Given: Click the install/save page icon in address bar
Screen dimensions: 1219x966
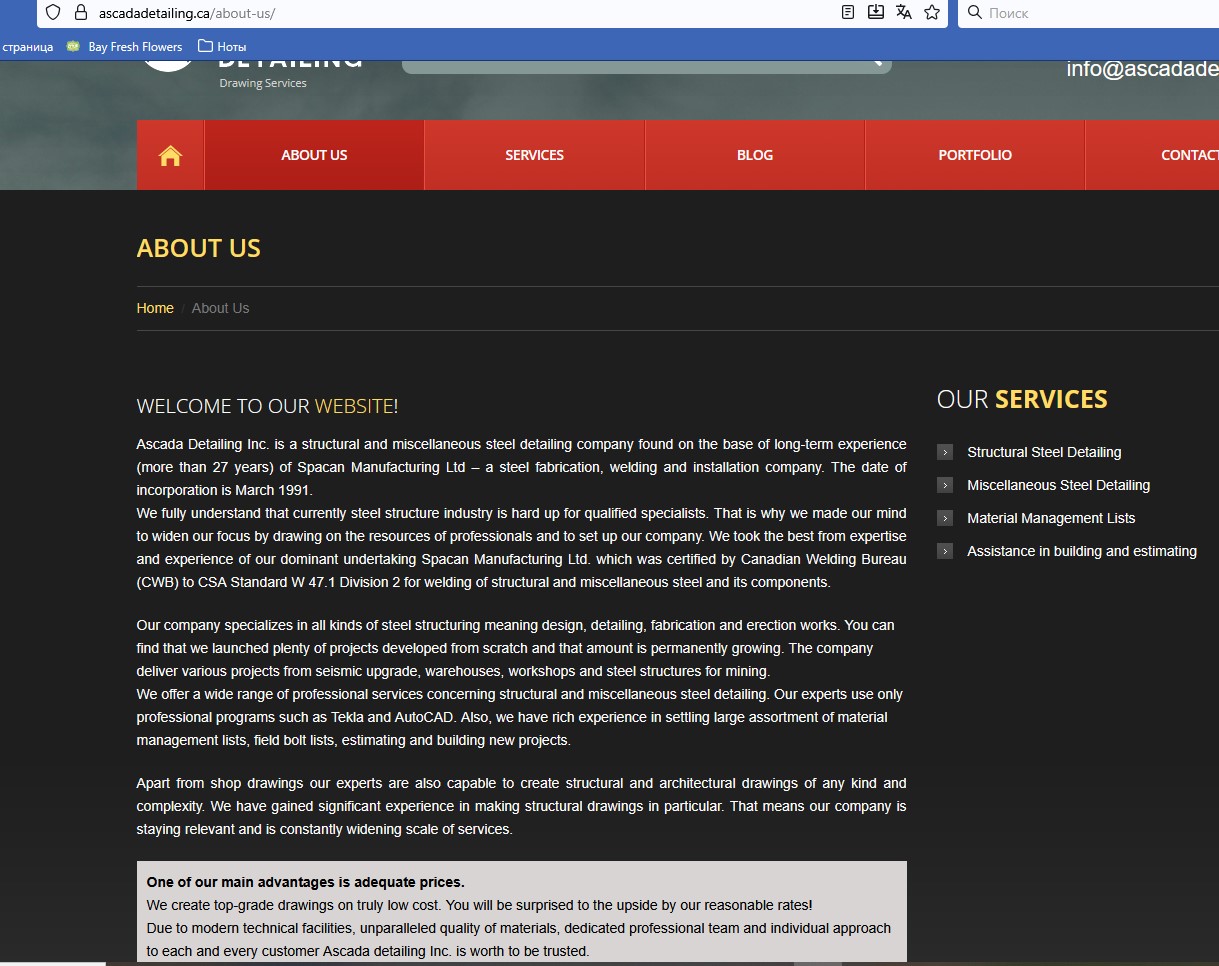Looking at the screenshot, I should (x=876, y=13).
